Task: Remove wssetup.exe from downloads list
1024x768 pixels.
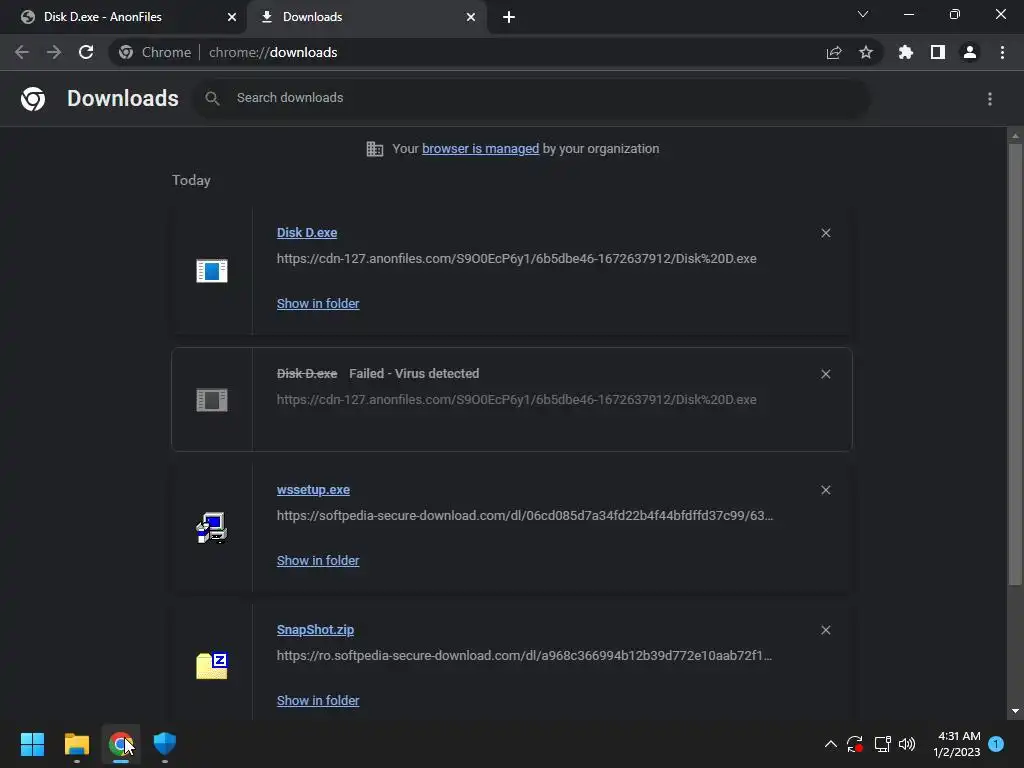Action: click(825, 490)
